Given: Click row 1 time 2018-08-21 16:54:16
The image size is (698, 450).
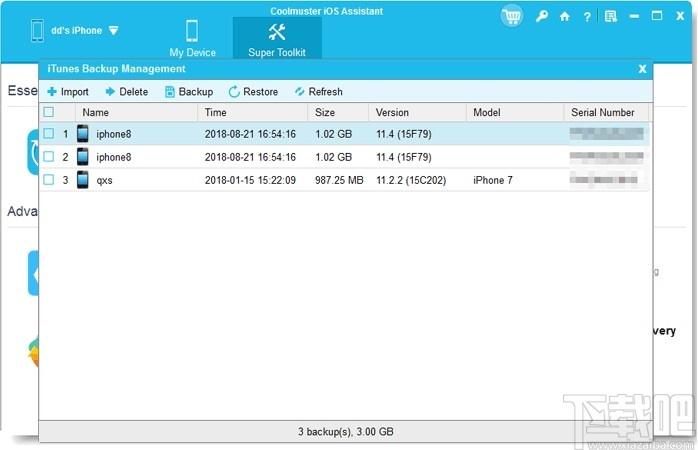Looking at the screenshot, I should coord(250,134).
